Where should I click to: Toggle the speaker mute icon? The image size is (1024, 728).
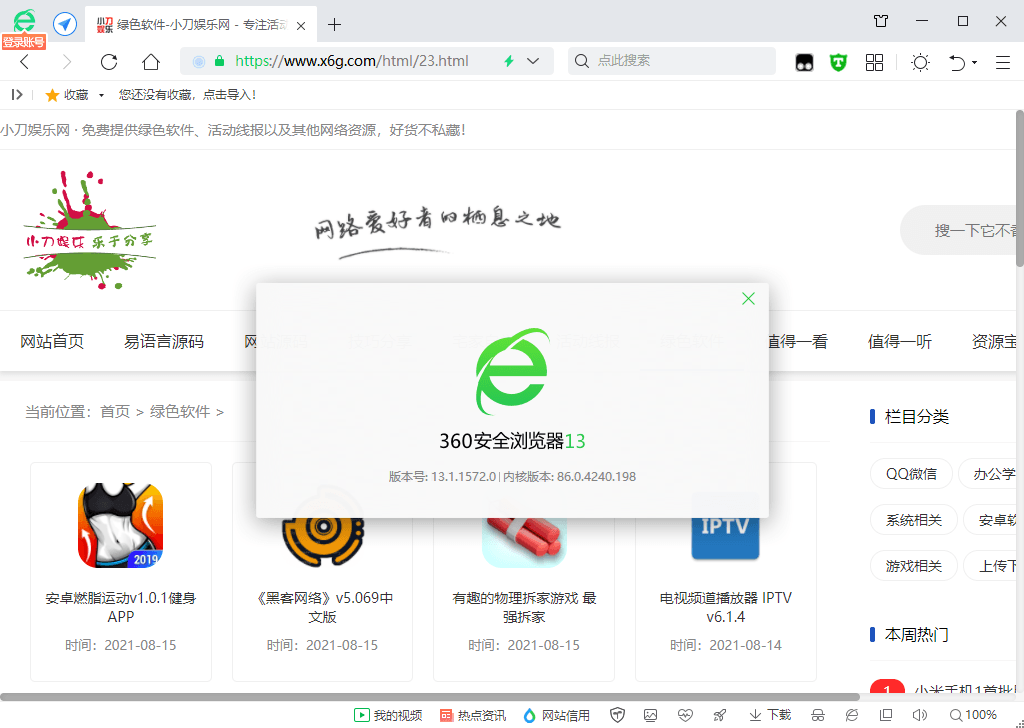point(920,716)
